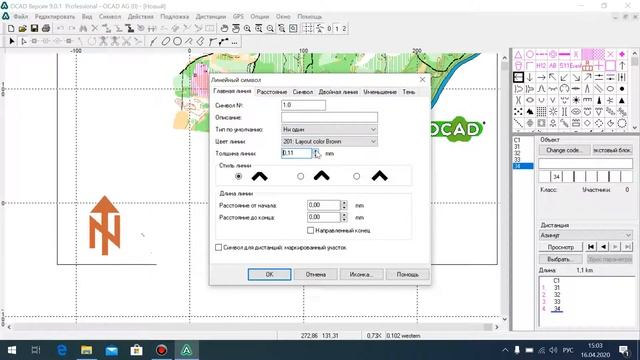Click the Windows Start button
640x360 pixels.
click(x=12, y=350)
